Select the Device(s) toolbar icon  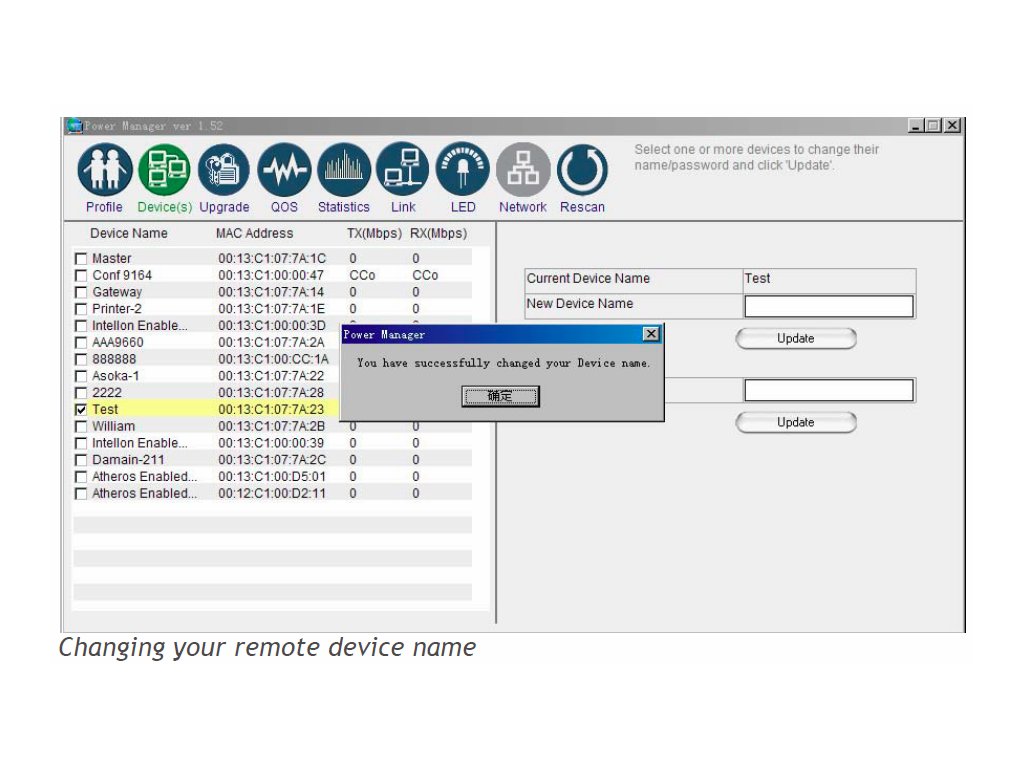(164, 170)
